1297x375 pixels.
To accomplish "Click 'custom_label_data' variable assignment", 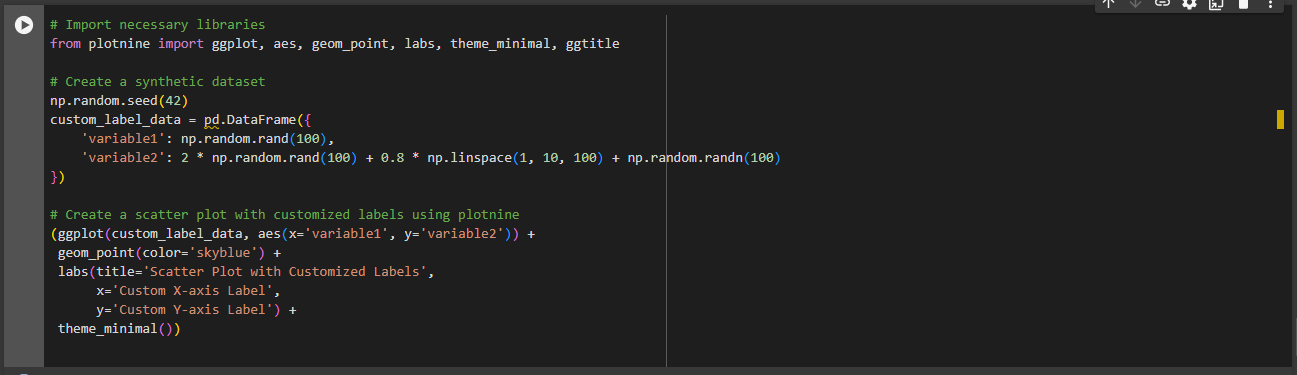I will tap(115, 119).
